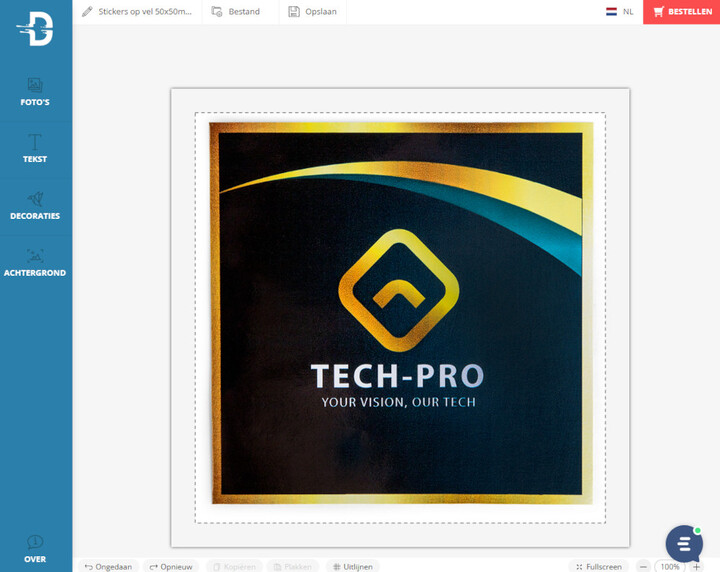Image resolution: width=720 pixels, height=572 pixels.
Task: Open the Achtergrond panel
Action: coord(35,263)
